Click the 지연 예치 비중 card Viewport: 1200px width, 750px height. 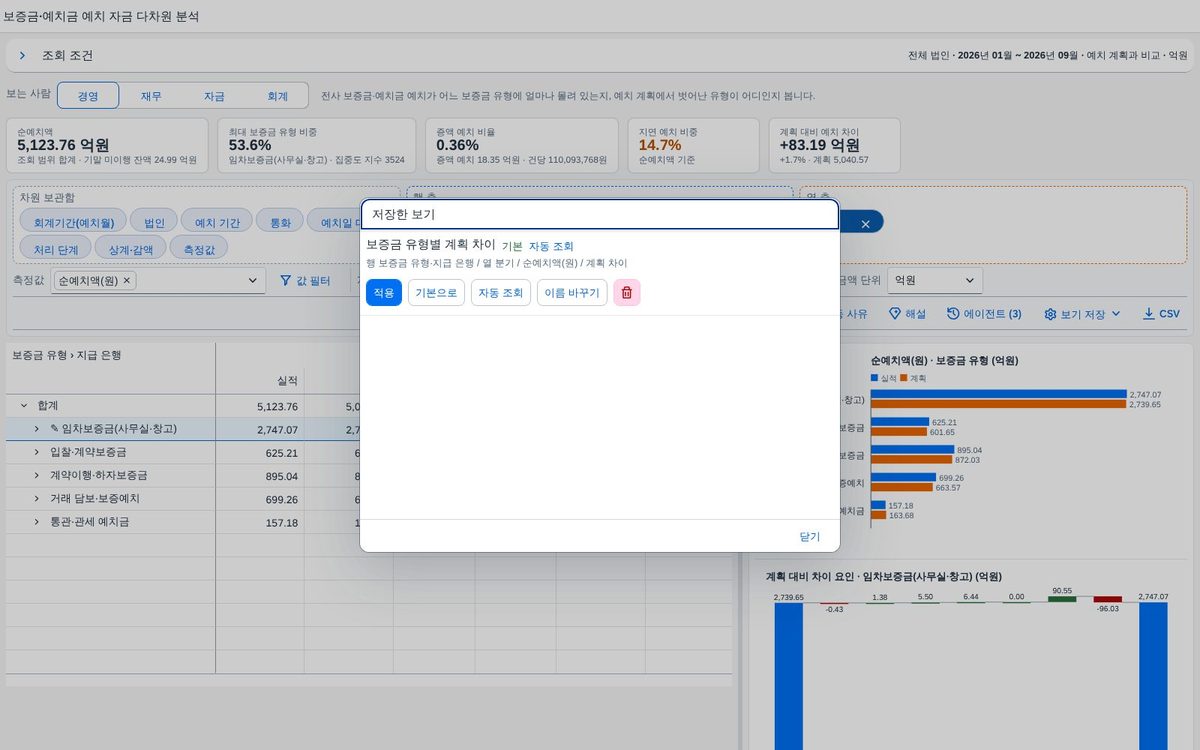[694, 145]
